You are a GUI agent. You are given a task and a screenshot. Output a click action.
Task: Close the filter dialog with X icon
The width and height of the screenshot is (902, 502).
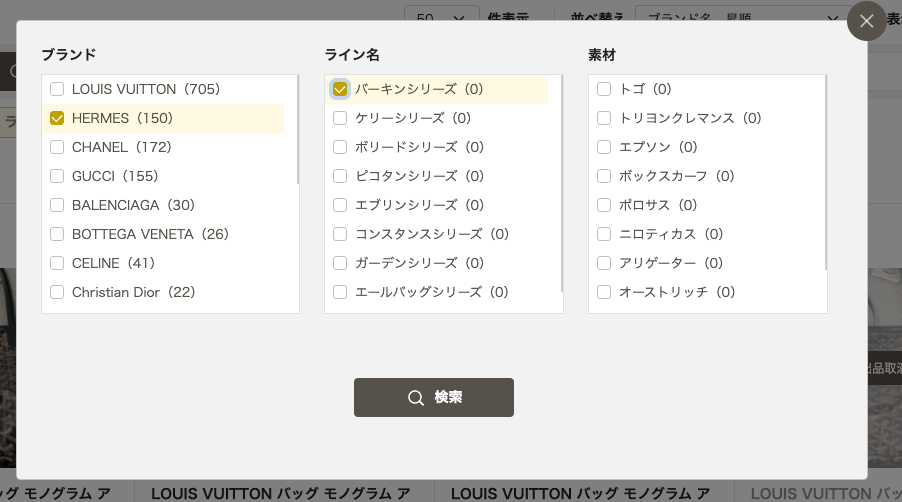tap(866, 21)
